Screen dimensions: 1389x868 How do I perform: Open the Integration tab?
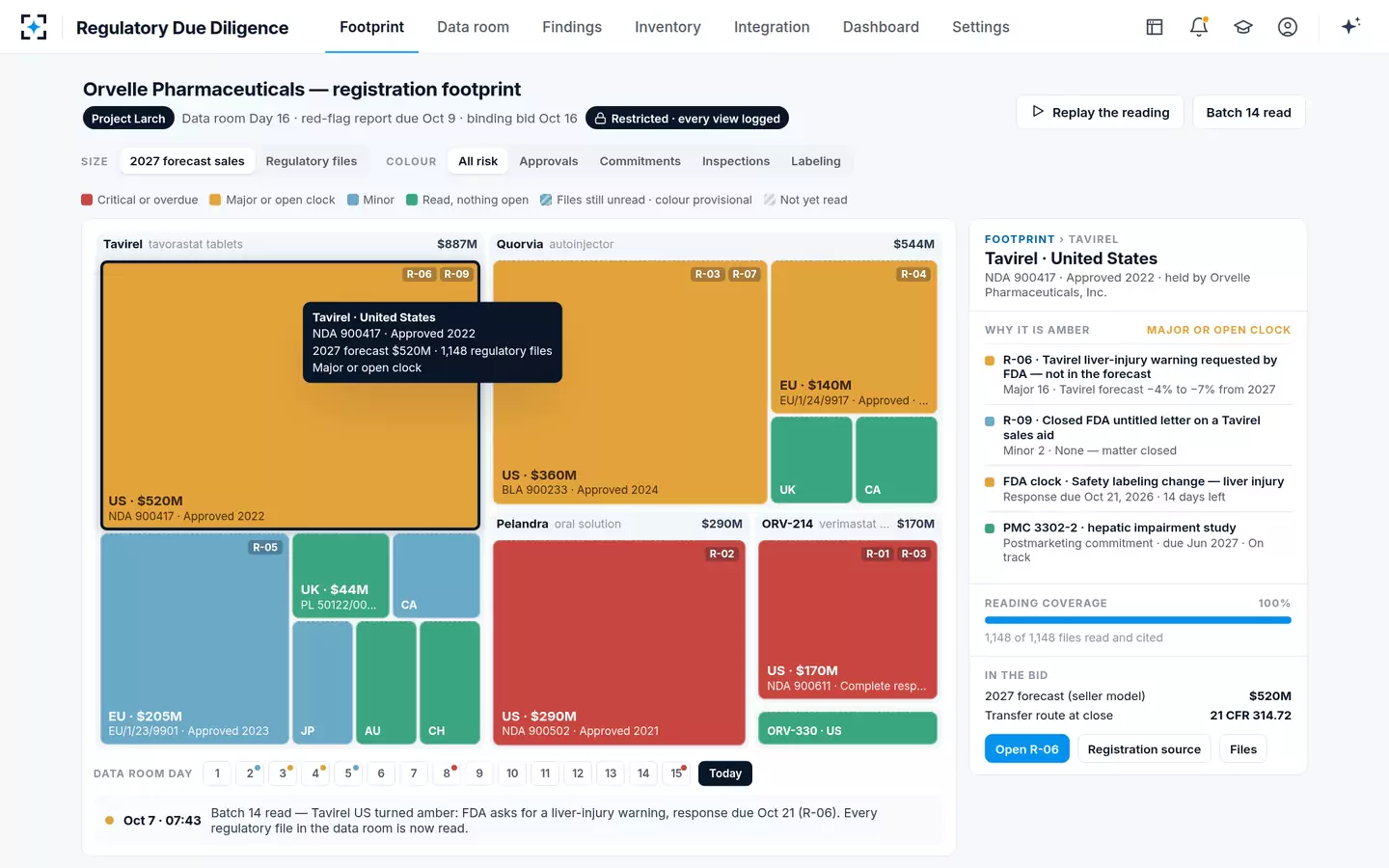click(x=772, y=27)
